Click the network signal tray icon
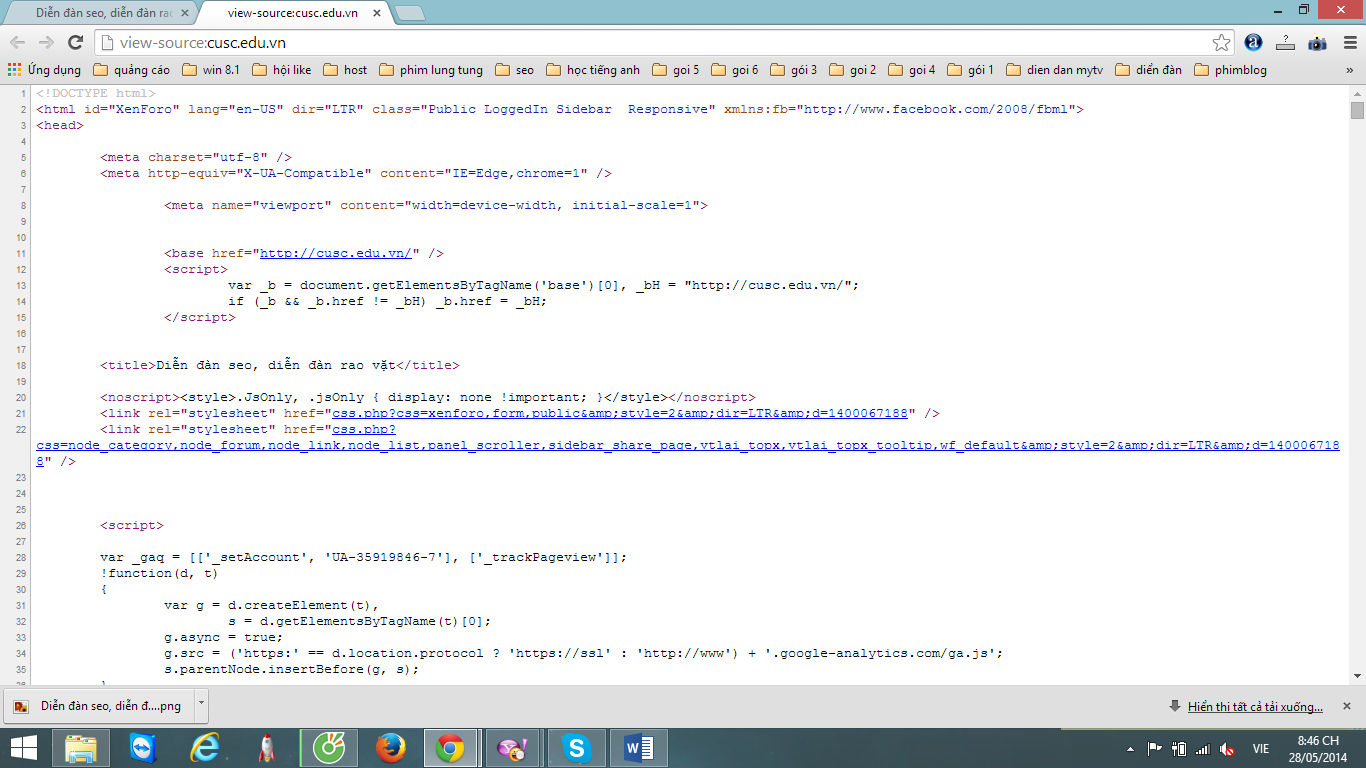 (1203, 748)
